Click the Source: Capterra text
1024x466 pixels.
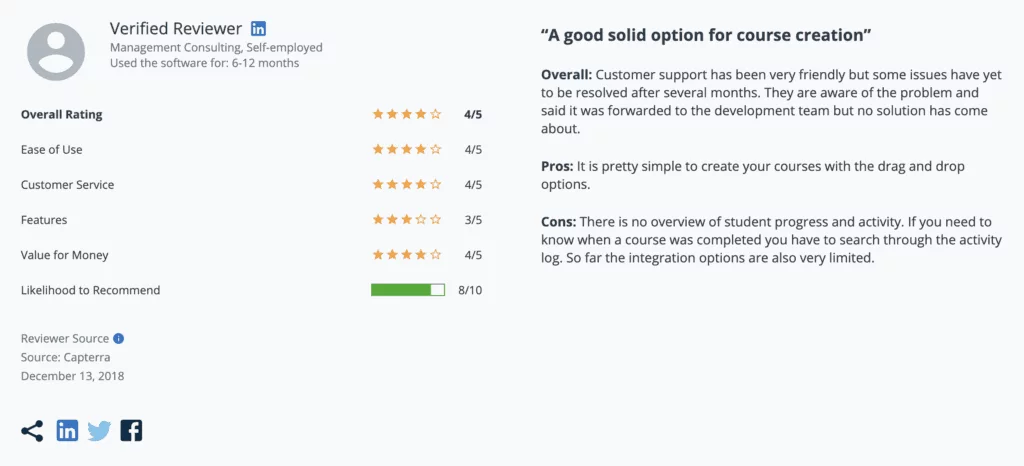click(x=65, y=358)
